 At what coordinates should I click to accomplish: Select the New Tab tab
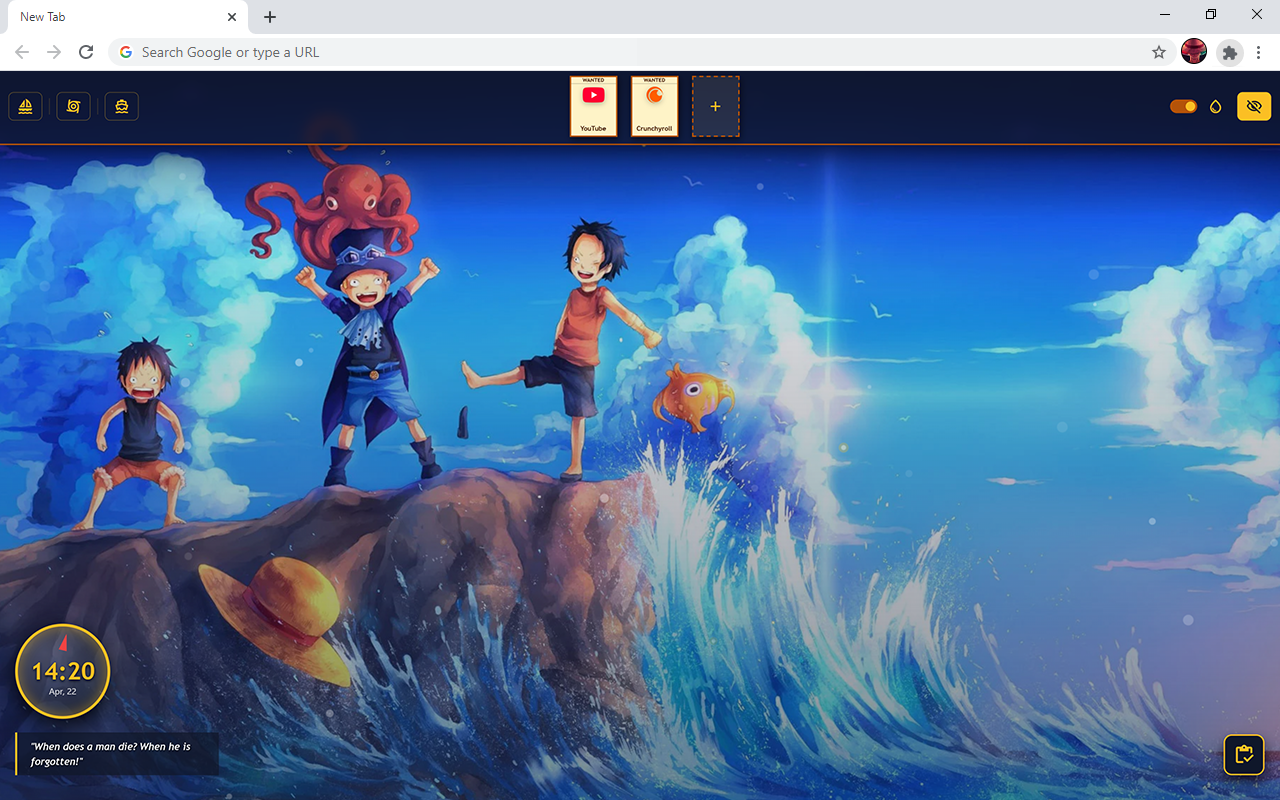[110, 17]
